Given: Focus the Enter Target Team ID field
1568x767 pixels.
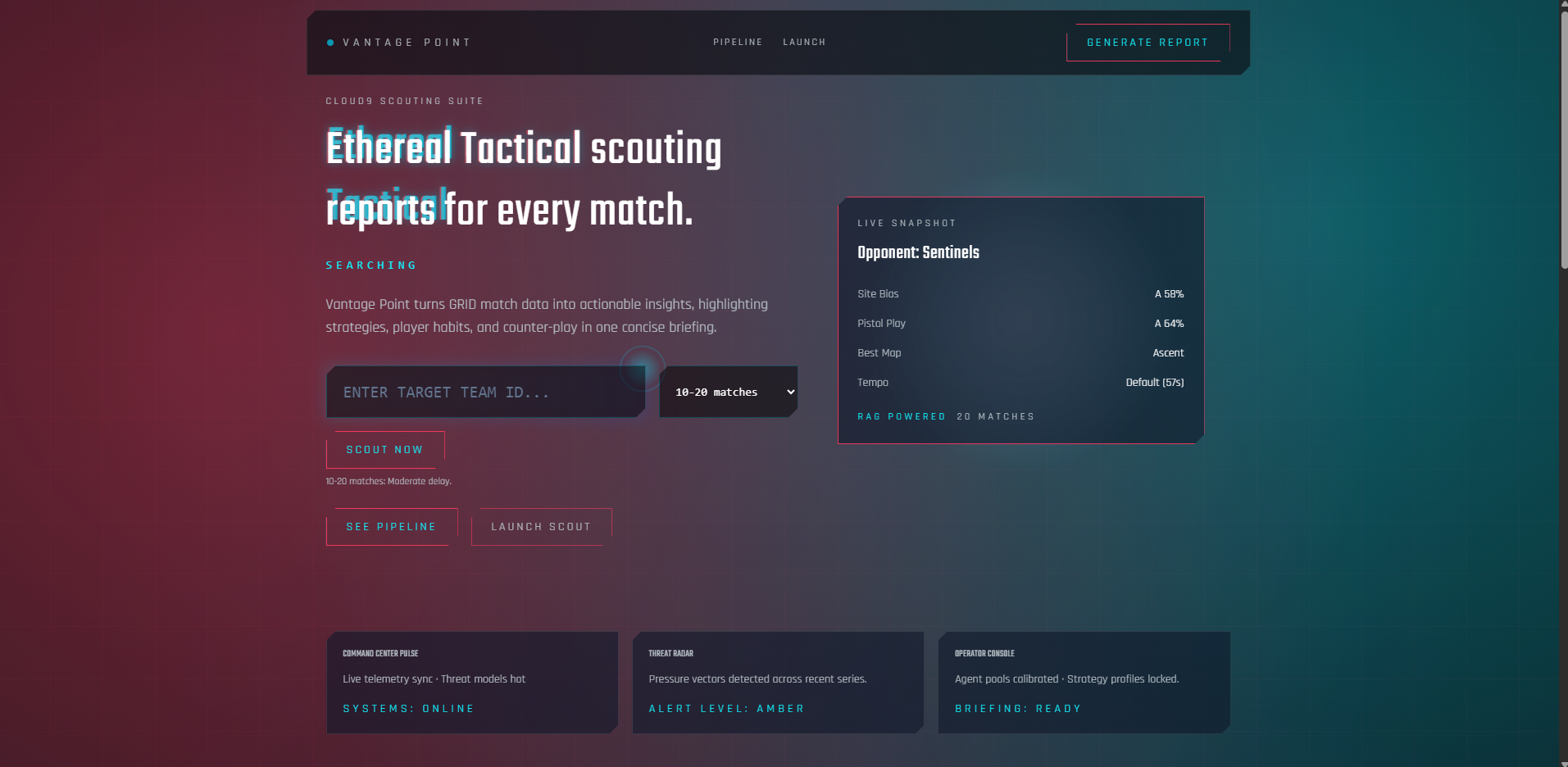Looking at the screenshot, I should [x=485, y=392].
